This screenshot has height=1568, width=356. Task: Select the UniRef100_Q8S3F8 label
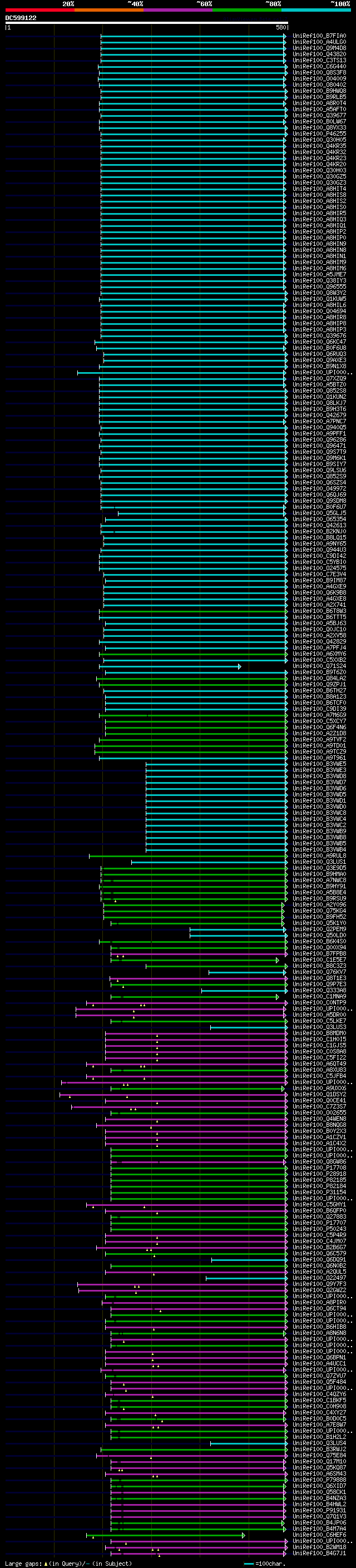pyautogui.click(x=319, y=72)
